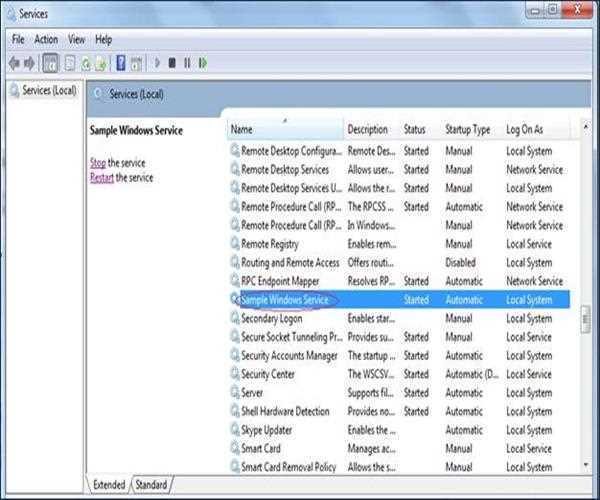Select the Sample Windows Service row

pyautogui.click(x=399, y=300)
